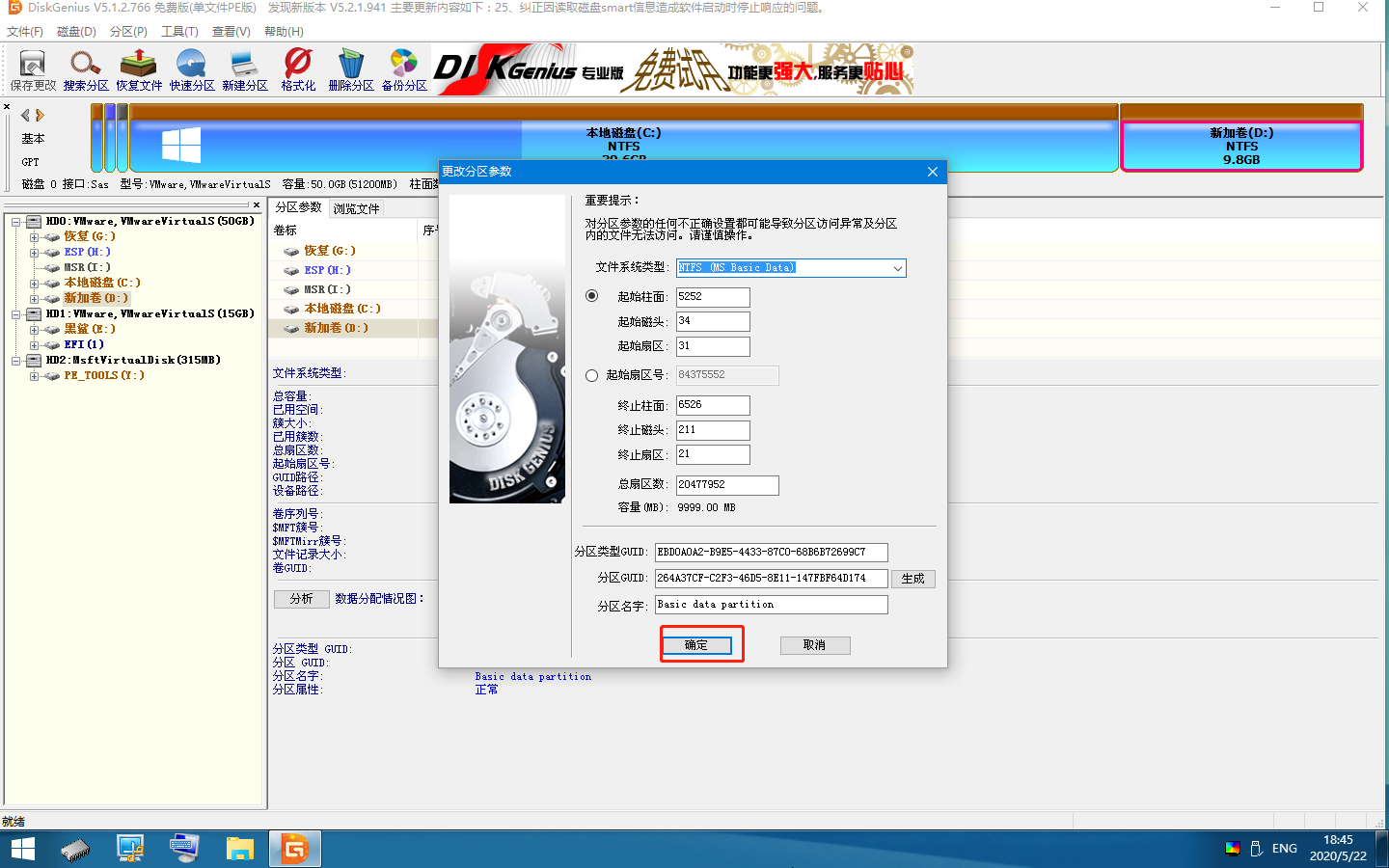The height and width of the screenshot is (868, 1389).
Task: Click the 终止扇区 input field
Action: click(713, 454)
